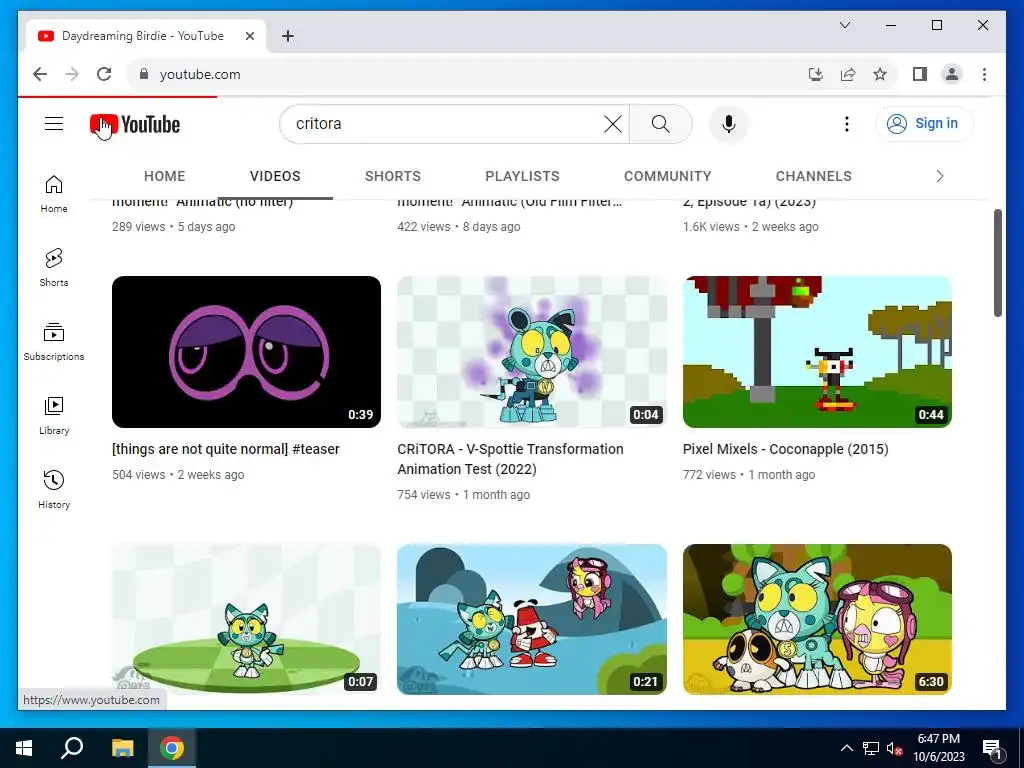Image resolution: width=1024 pixels, height=768 pixels.
Task: Play the 0:07 green platform thumbnail
Action: pos(246,619)
